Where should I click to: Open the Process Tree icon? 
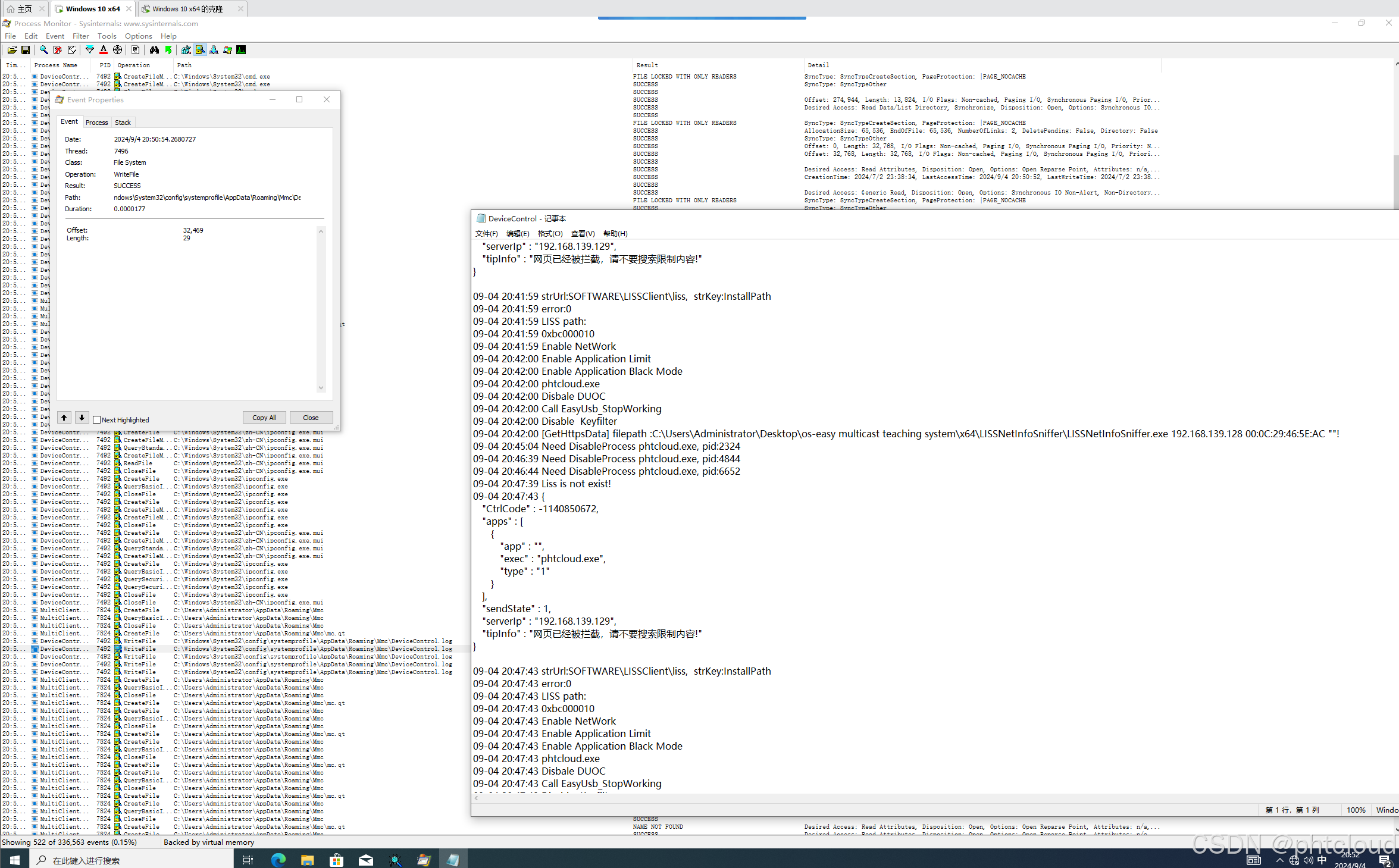(x=136, y=50)
